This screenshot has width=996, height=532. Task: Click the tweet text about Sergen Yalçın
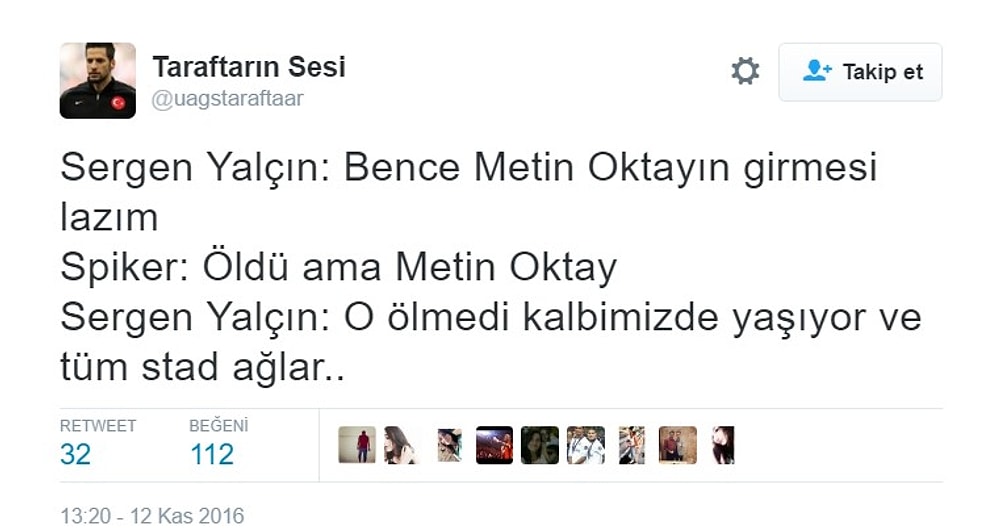490,267
